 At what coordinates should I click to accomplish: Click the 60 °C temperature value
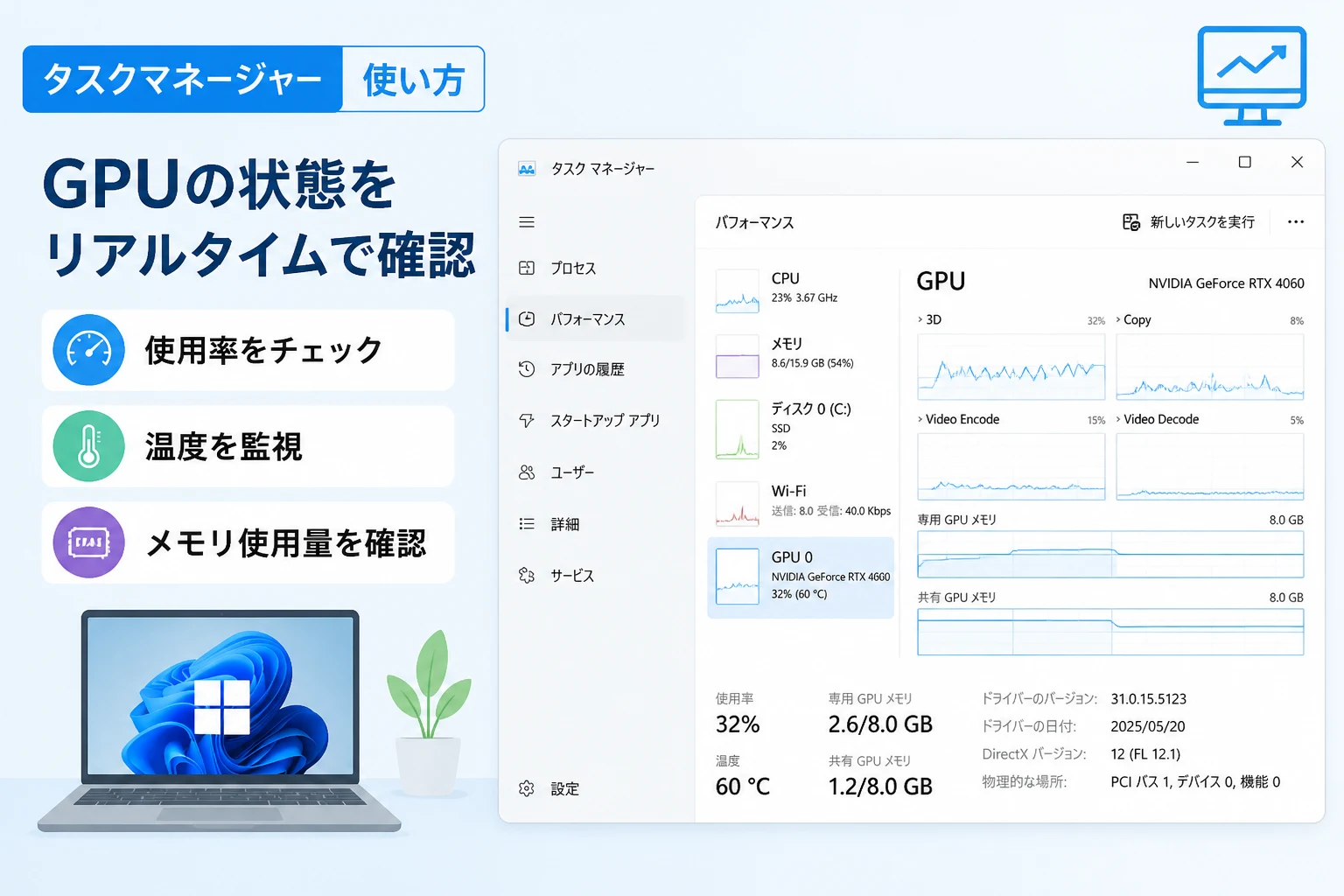[x=743, y=787]
